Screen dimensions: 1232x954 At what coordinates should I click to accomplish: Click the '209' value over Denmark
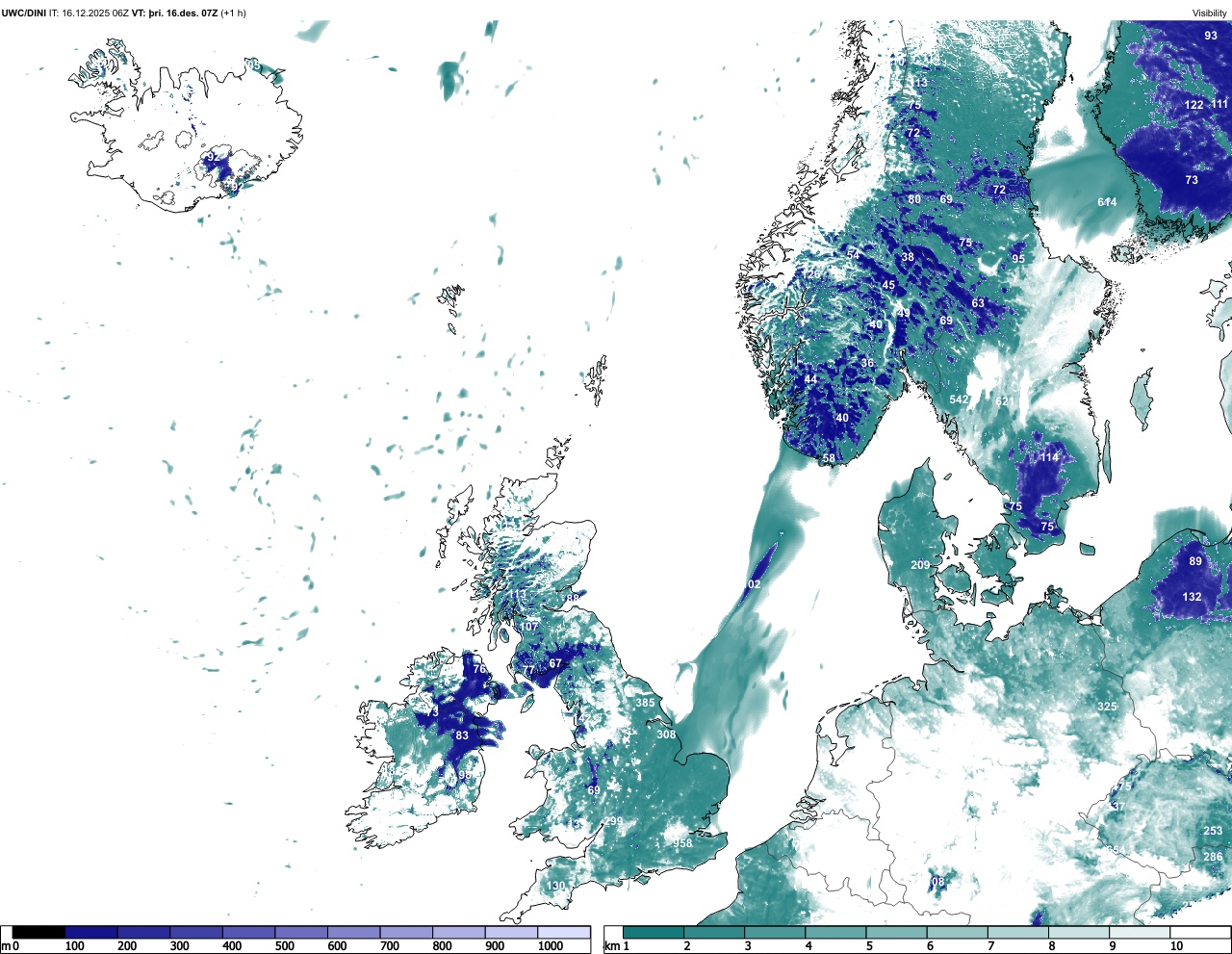(920, 565)
